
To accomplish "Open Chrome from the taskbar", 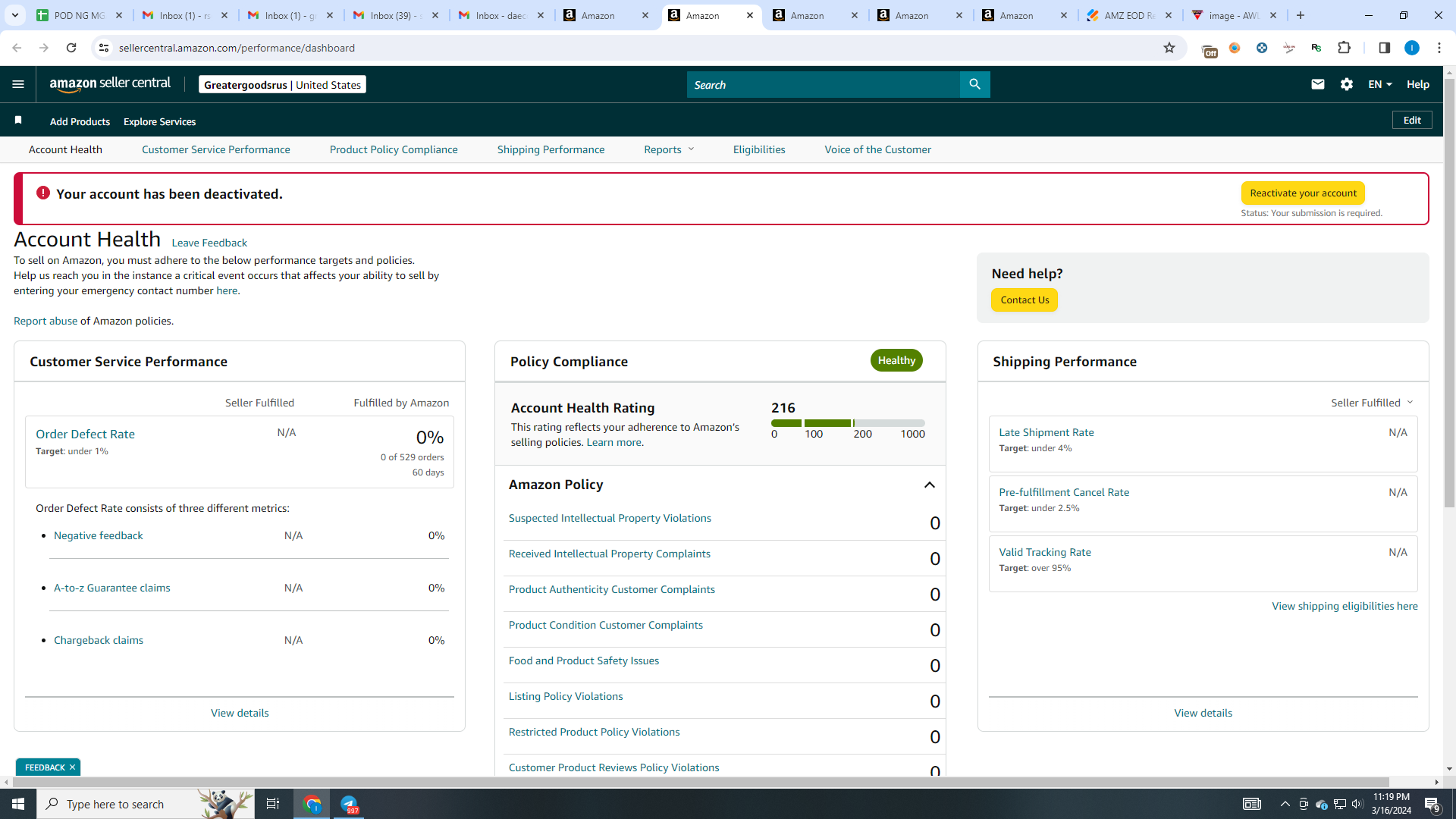I will [312, 804].
